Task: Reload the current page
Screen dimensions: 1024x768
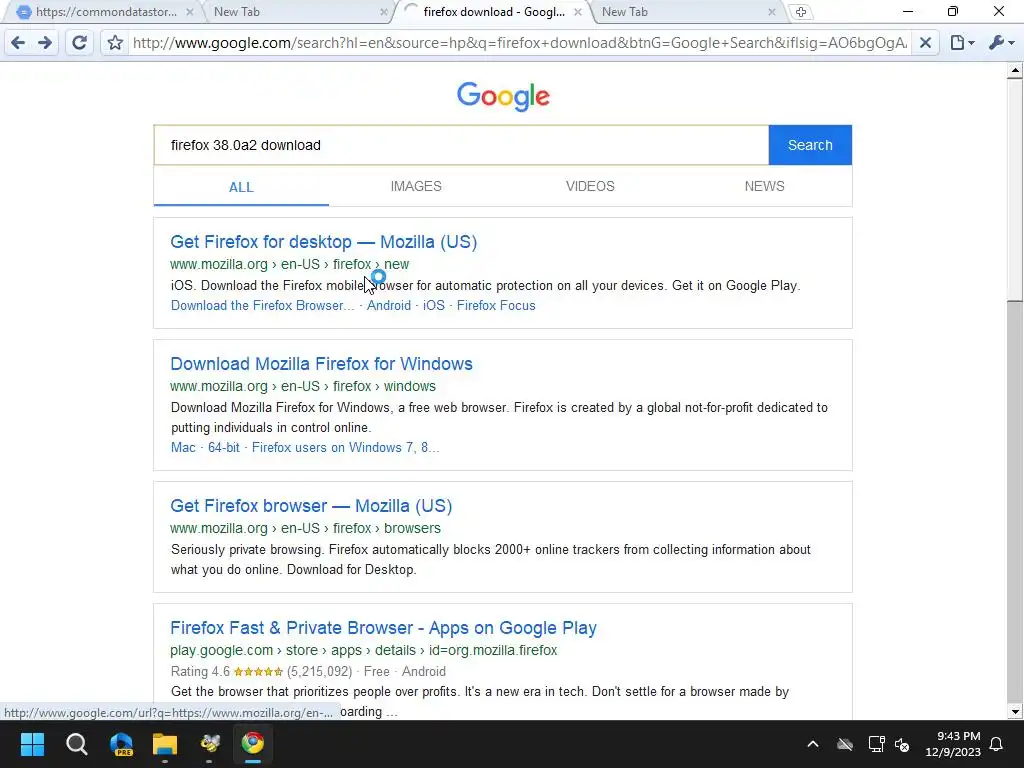Action: pyautogui.click(x=79, y=43)
